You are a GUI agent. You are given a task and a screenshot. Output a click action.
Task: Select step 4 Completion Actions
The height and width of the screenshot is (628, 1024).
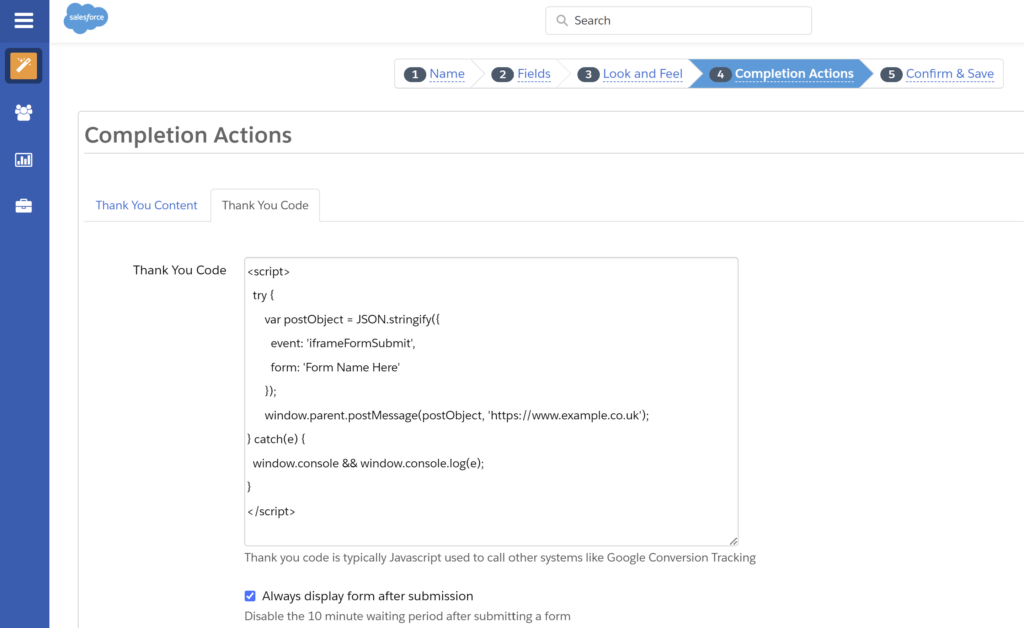pyautogui.click(x=782, y=74)
